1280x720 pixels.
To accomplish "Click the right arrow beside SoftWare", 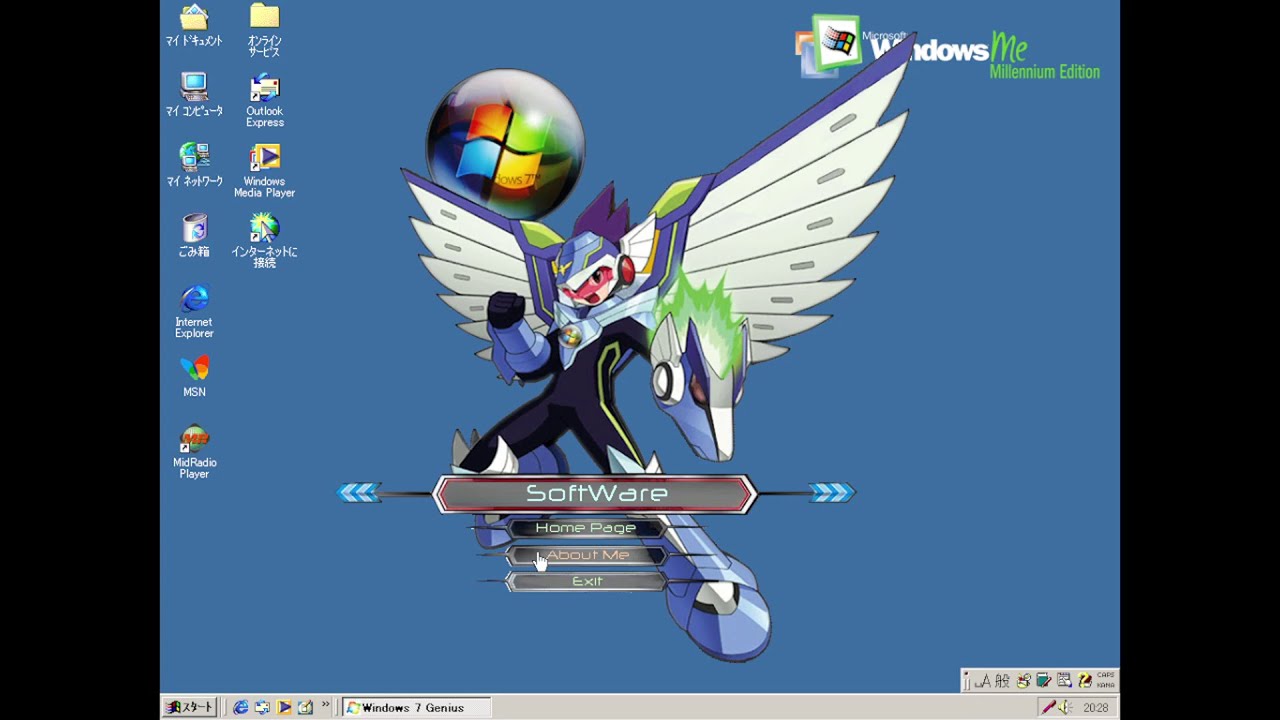I will (832, 492).
